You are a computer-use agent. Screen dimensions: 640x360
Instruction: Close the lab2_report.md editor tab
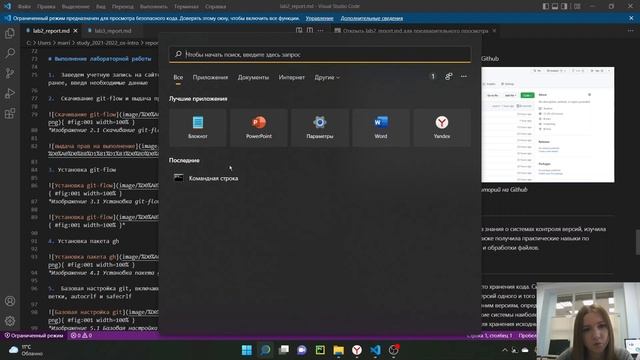tap(76, 31)
